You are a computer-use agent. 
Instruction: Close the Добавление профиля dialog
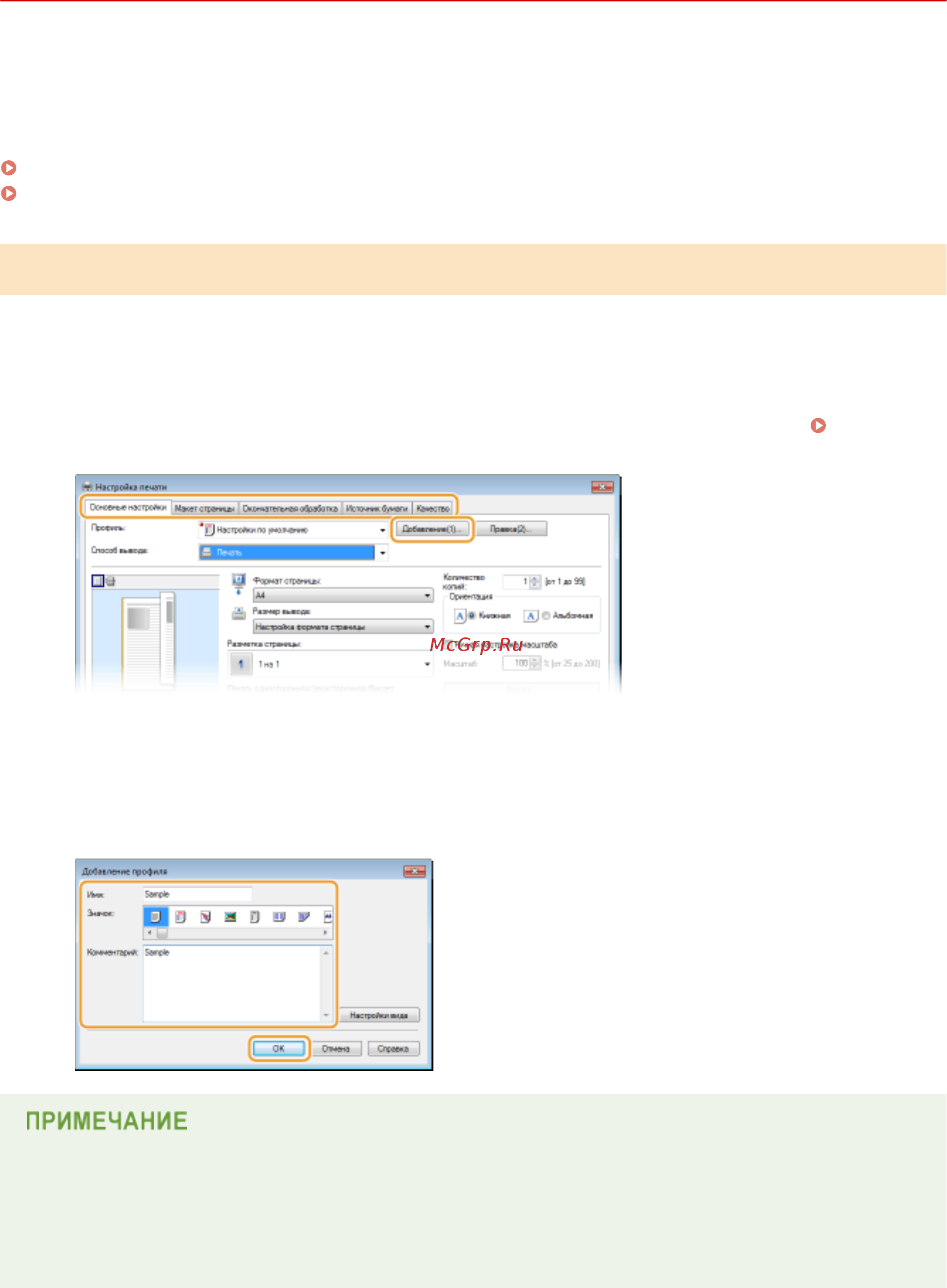[x=415, y=871]
